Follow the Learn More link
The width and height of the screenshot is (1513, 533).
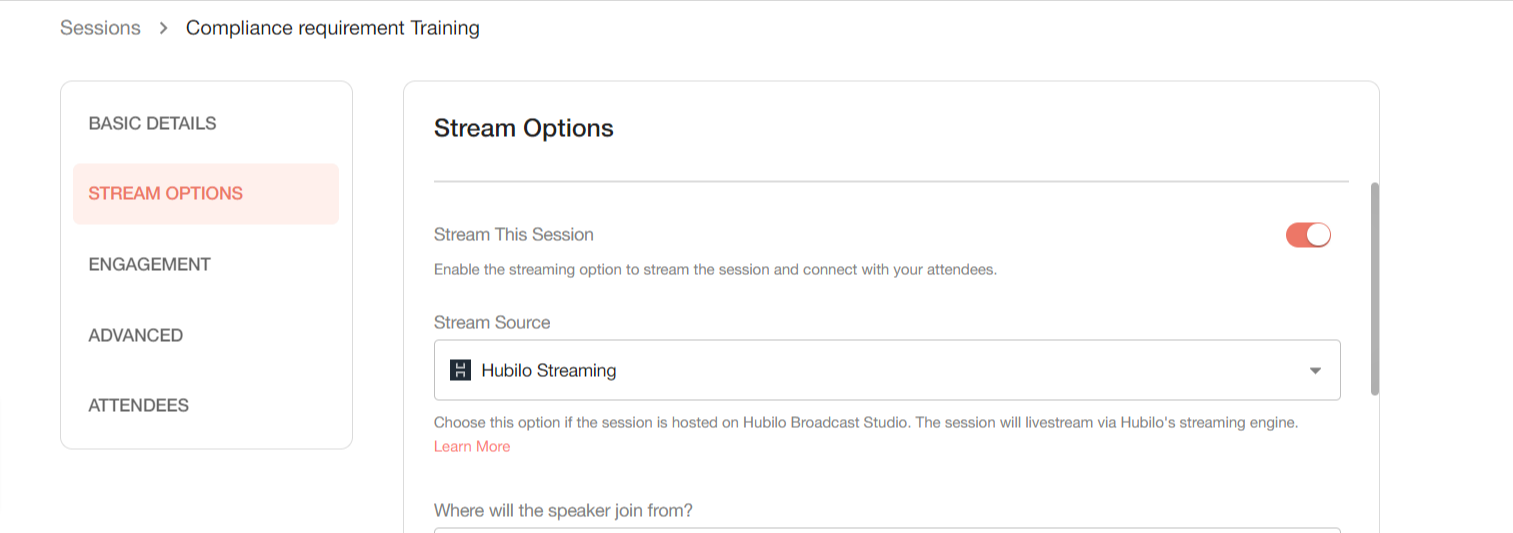472,446
